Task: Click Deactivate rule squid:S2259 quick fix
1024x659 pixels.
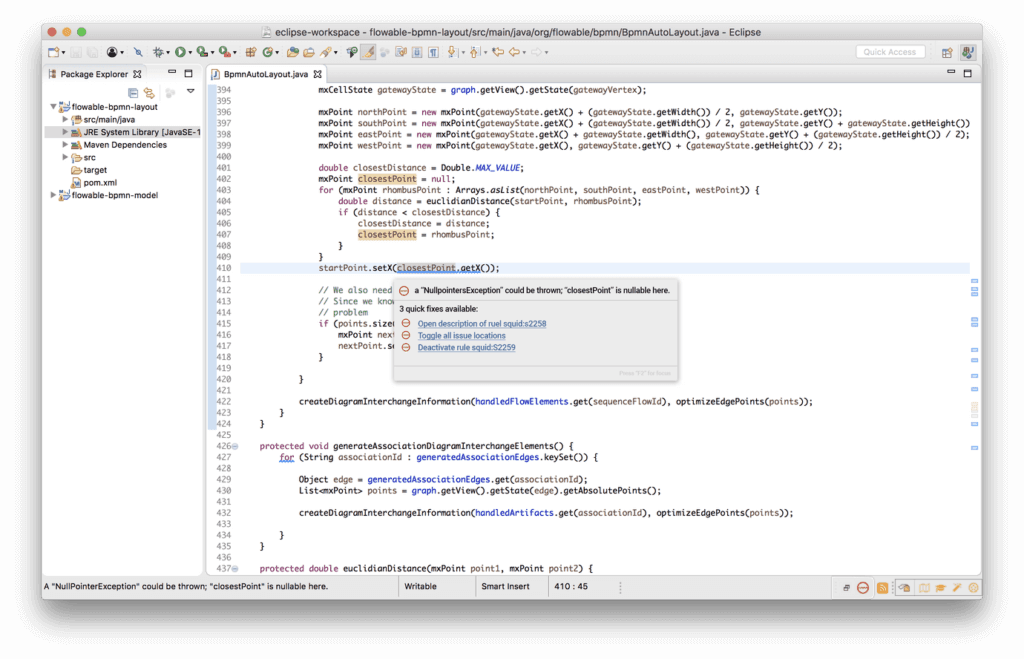Action: [466, 347]
